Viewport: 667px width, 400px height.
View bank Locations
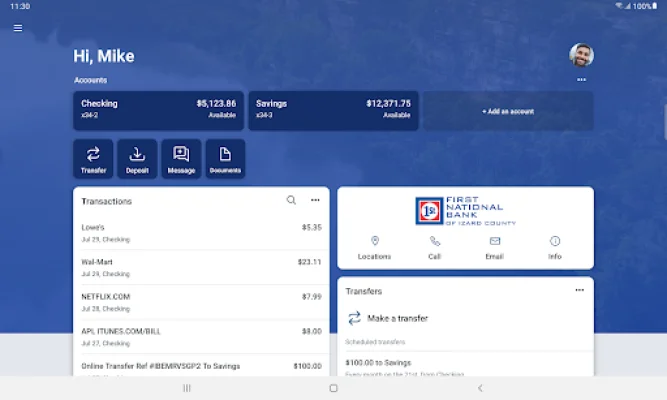[375, 247]
